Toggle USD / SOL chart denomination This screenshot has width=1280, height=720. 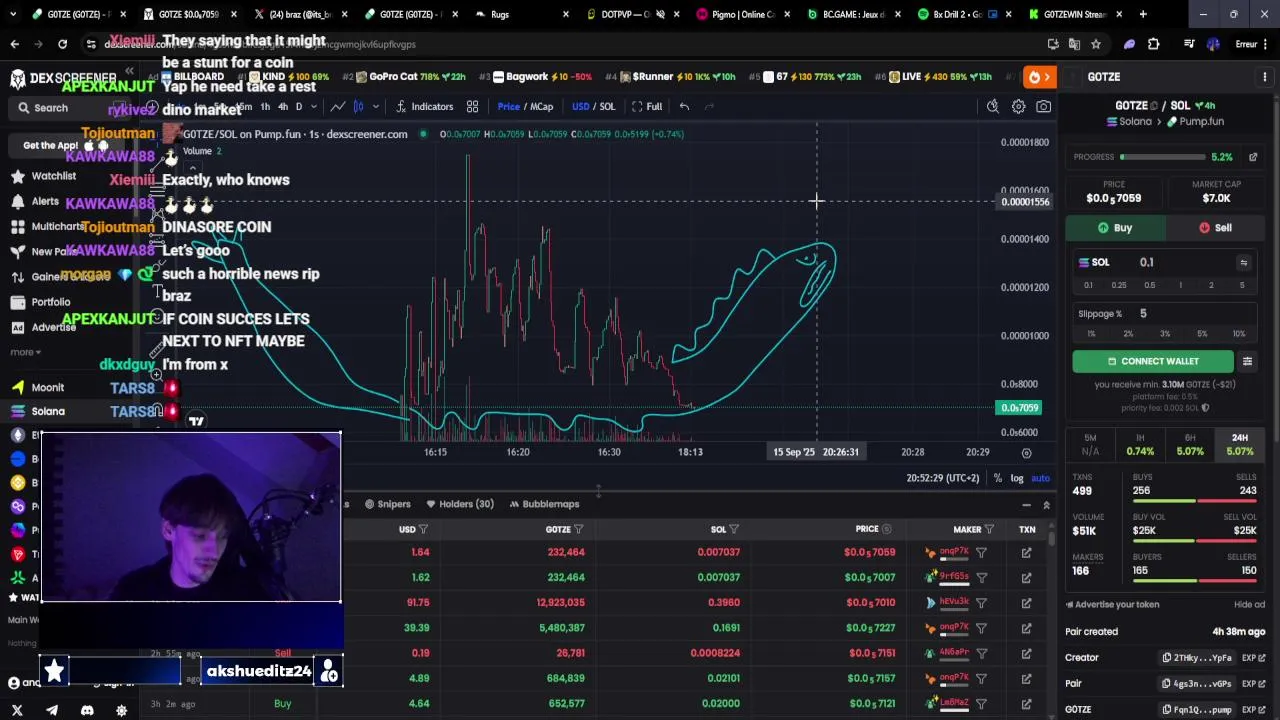[x=593, y=106]
